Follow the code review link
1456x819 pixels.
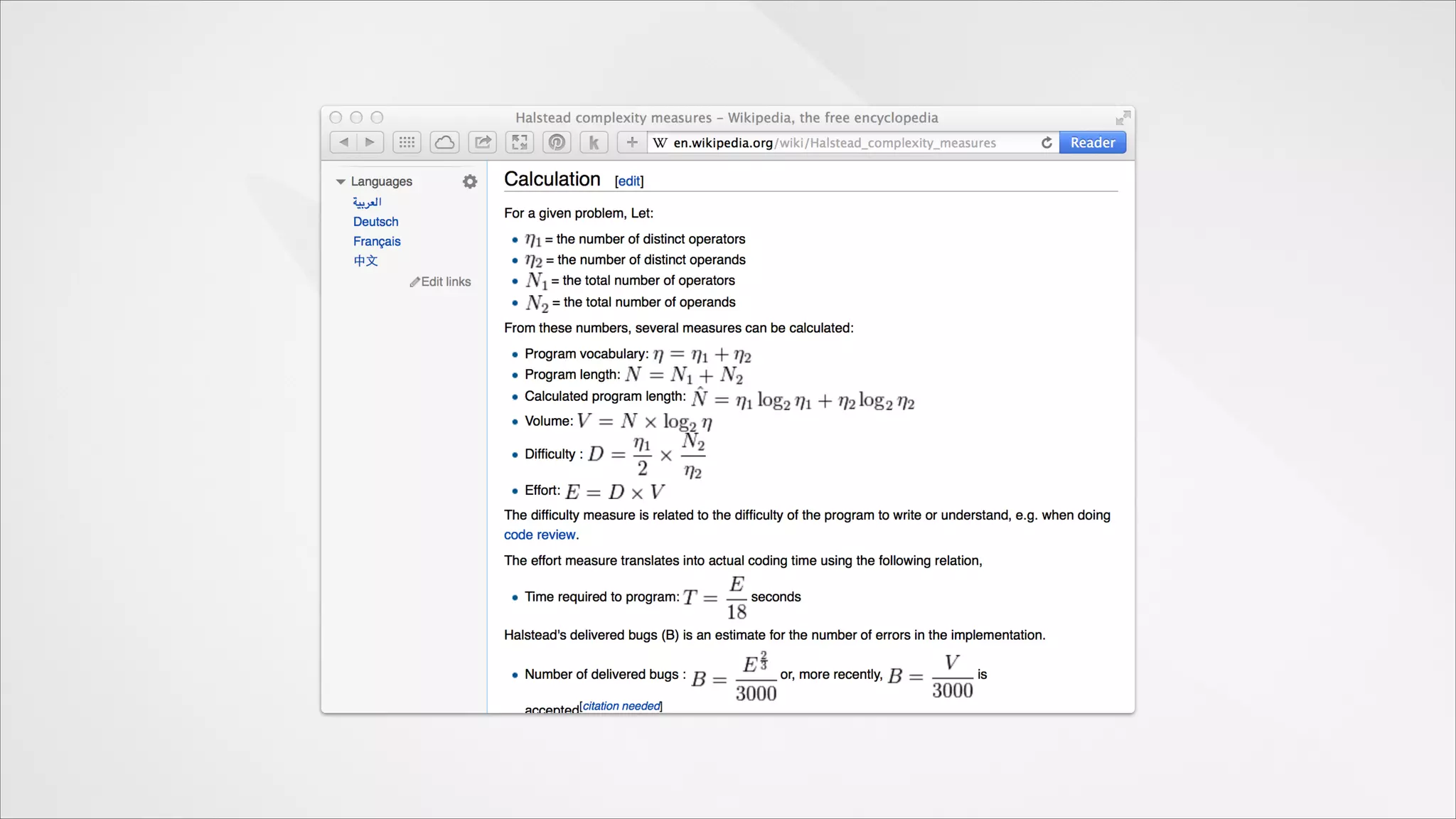[540, 535]
